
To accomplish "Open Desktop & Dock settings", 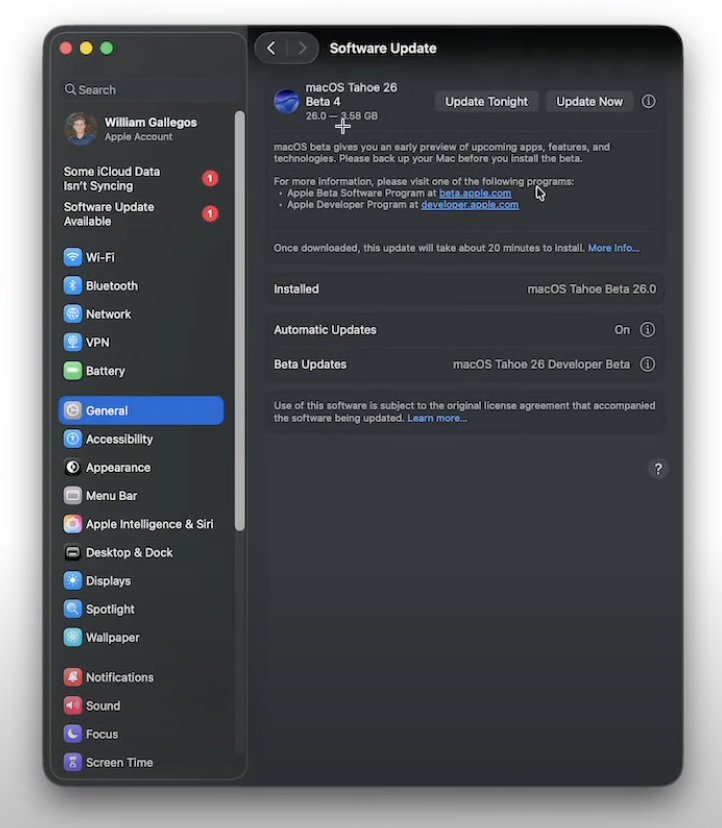I will click(x=128, y=553).
